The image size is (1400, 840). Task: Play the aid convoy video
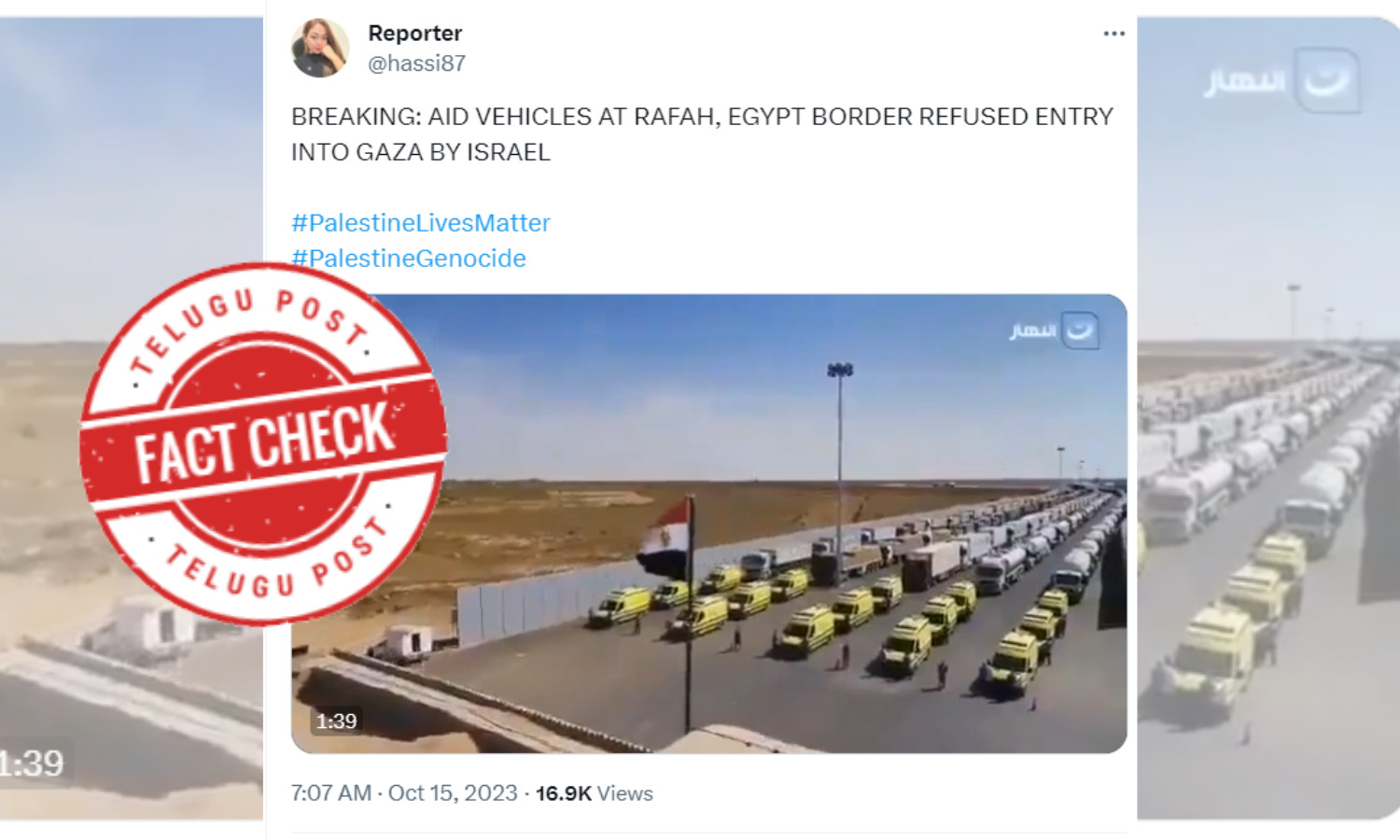pyautogui.click(x=709, y=524)
